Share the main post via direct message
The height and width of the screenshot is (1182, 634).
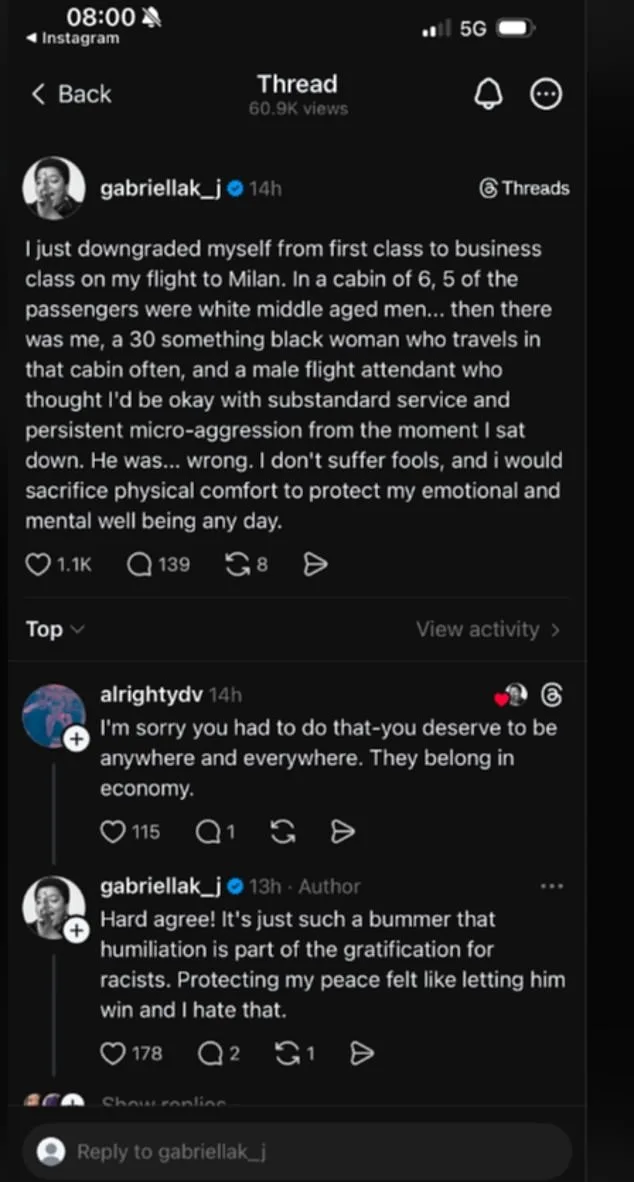(314, 564)
